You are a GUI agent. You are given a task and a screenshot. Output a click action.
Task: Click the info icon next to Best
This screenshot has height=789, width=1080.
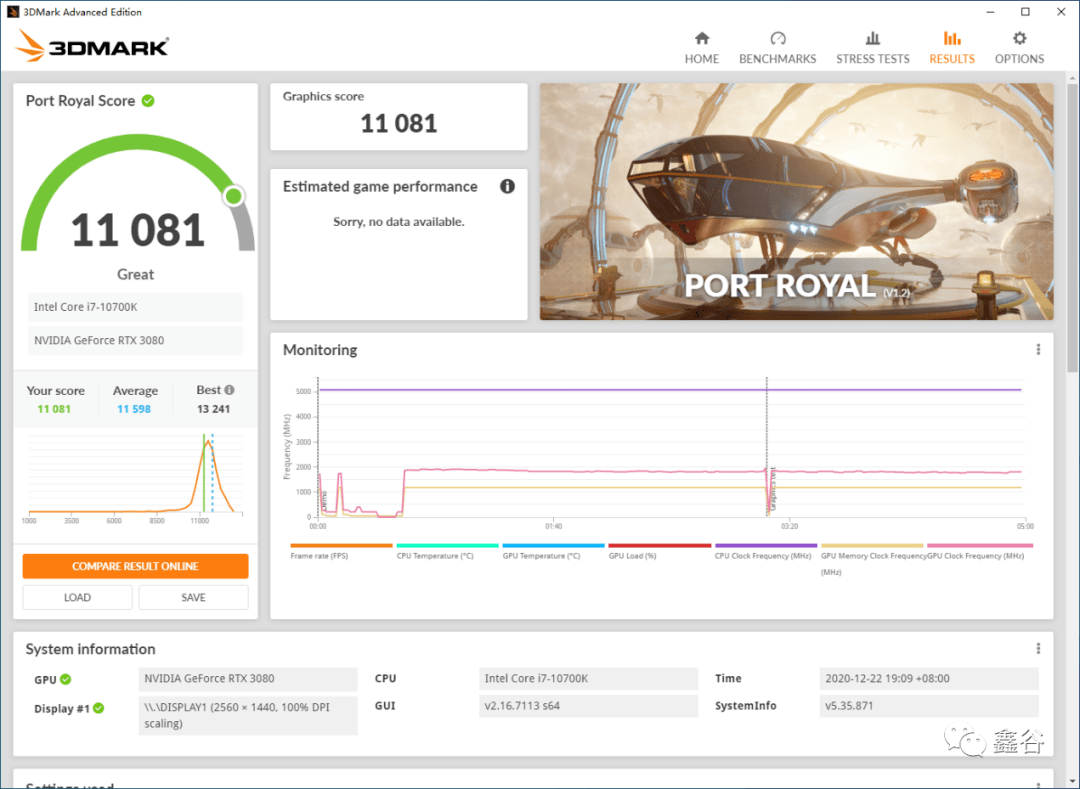point(229,390)
